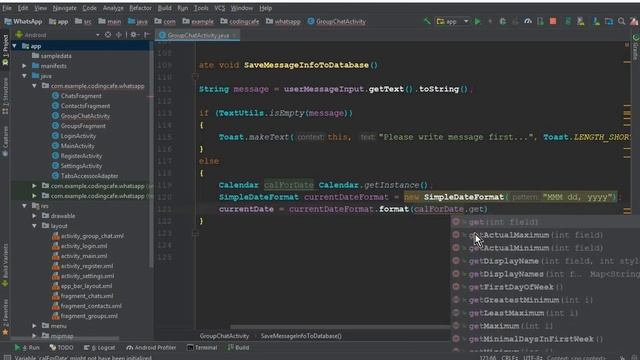
Task: Choose getDisplayName completion suggestion
Action: 545,261
